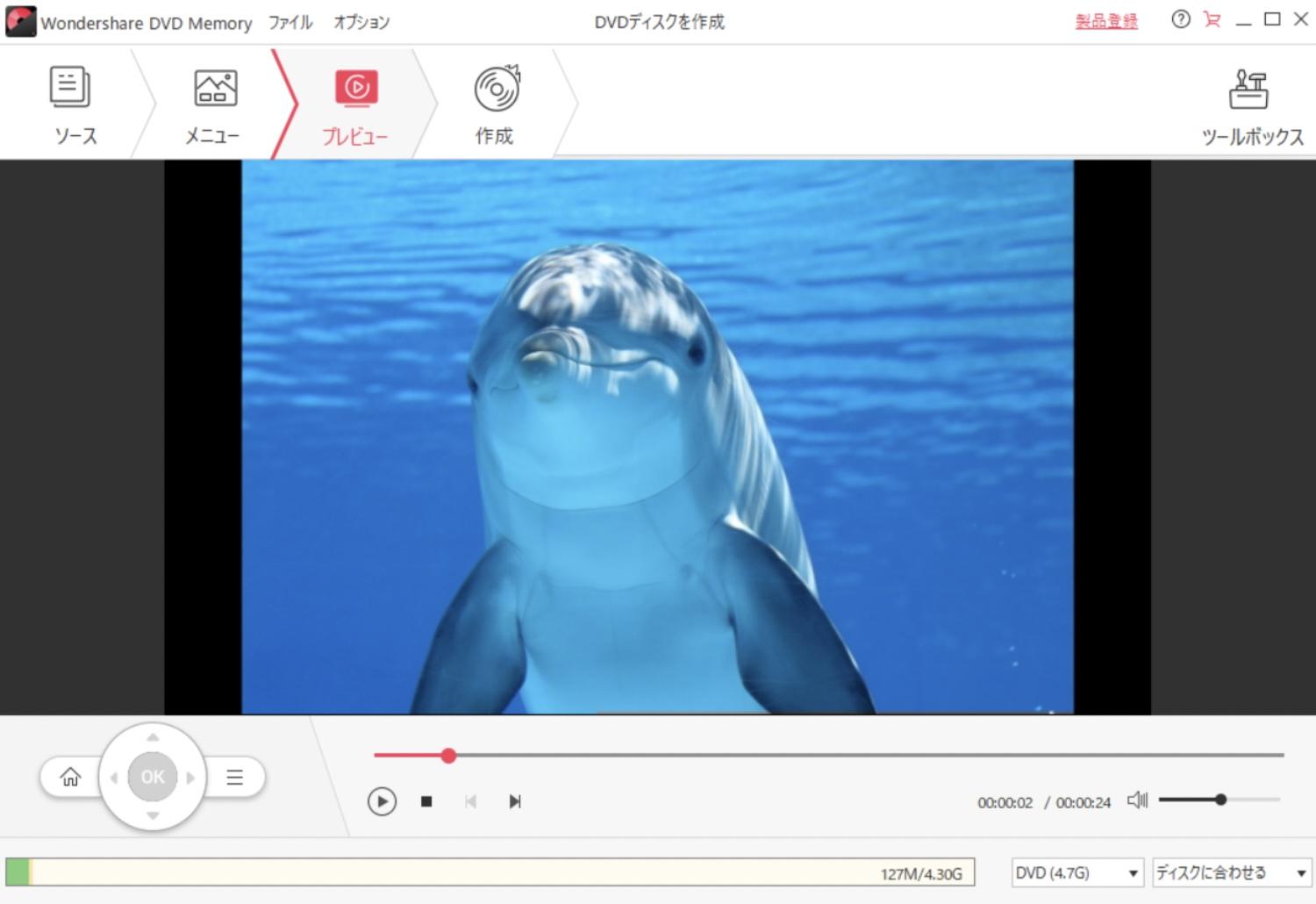This screenshot has height=904, width=1316.
Task: Switch to the メニュー step tab
Action: click(x=213, y=104)
